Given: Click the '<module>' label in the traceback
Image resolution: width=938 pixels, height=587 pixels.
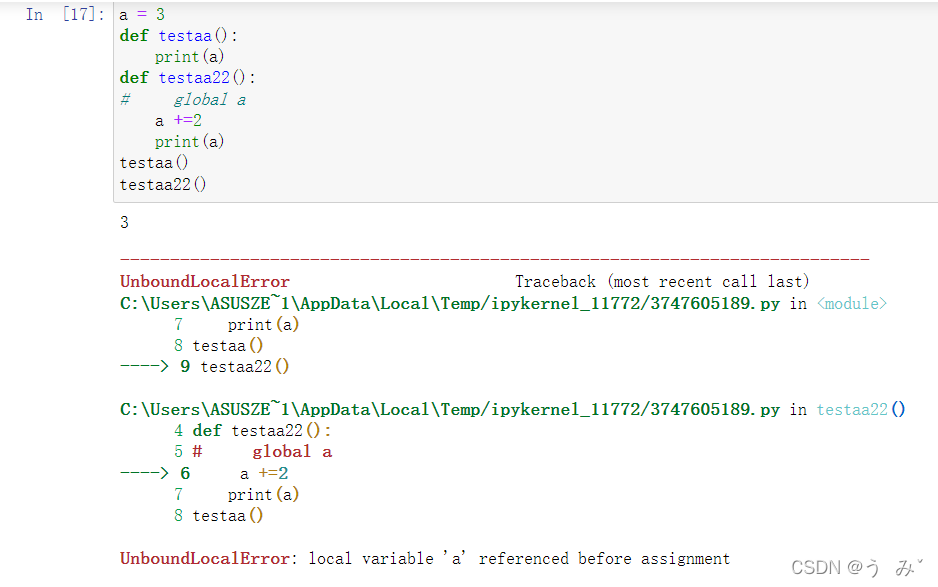Looking at the screenshot, I should pos(852,303).
